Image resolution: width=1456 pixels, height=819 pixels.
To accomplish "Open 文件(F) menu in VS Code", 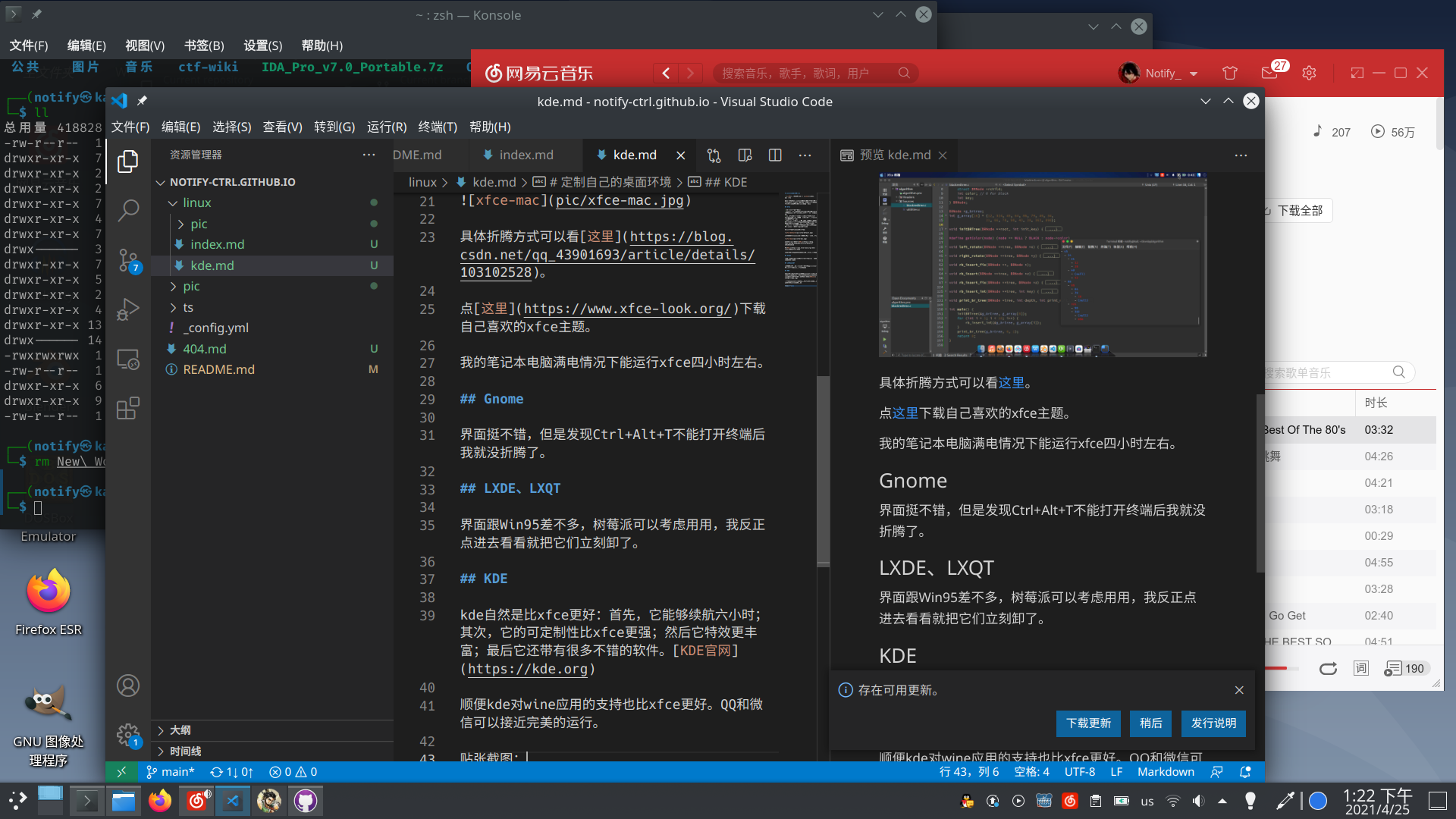I will tap(130, 127).
